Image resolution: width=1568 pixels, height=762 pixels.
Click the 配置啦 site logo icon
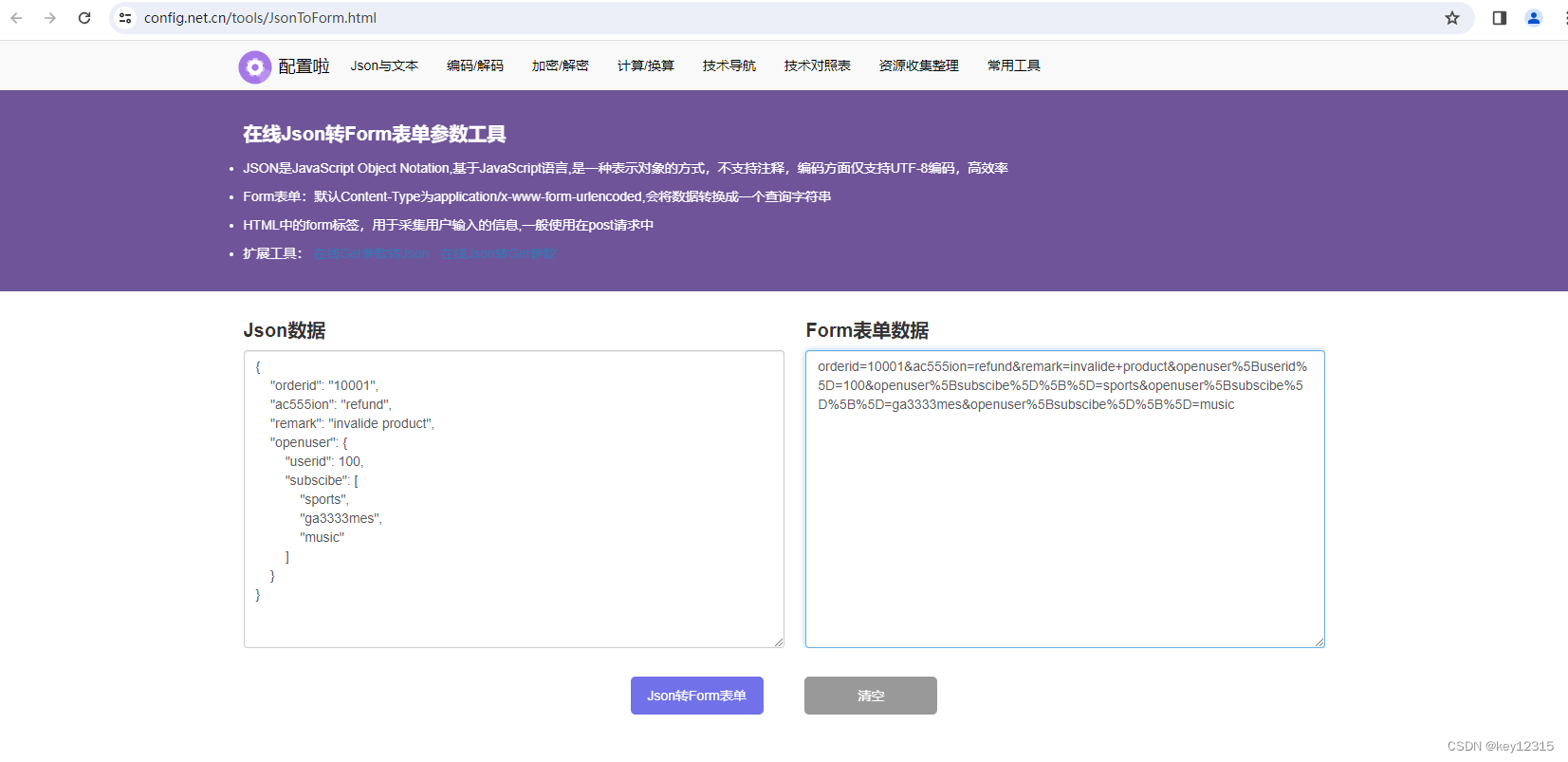click(254, 66)
